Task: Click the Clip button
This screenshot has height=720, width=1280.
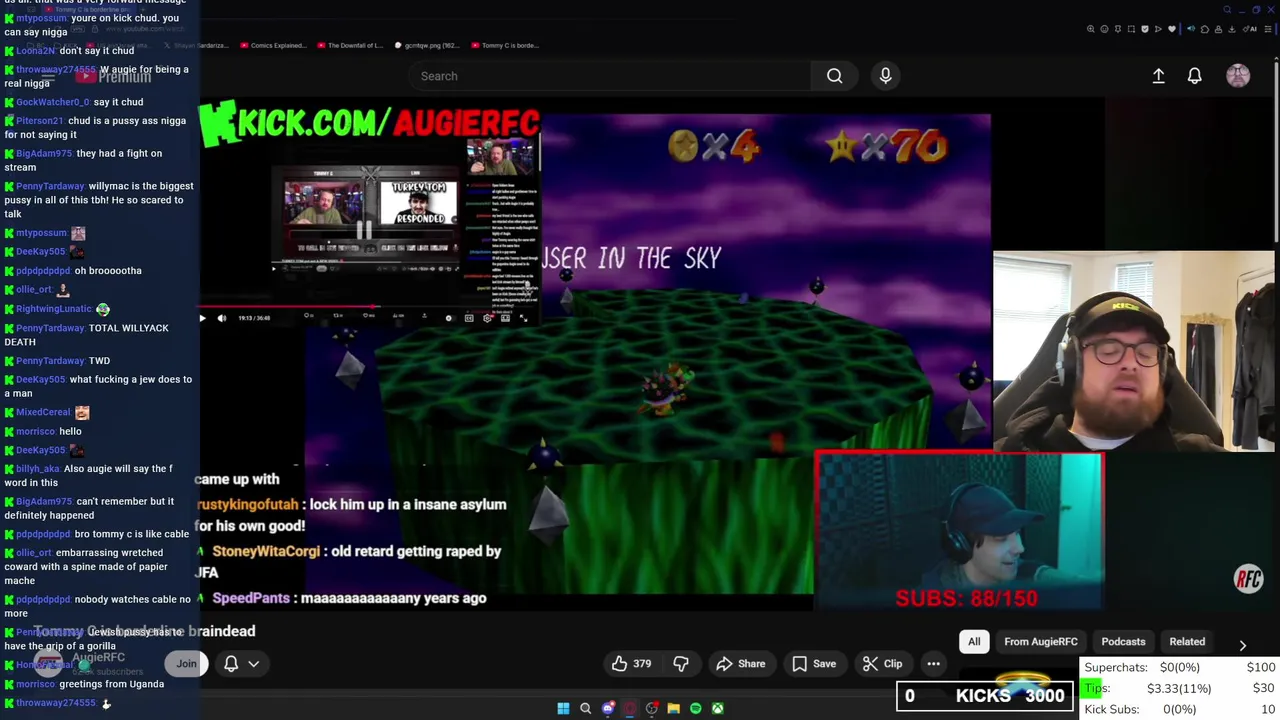Action: (883, 664)
